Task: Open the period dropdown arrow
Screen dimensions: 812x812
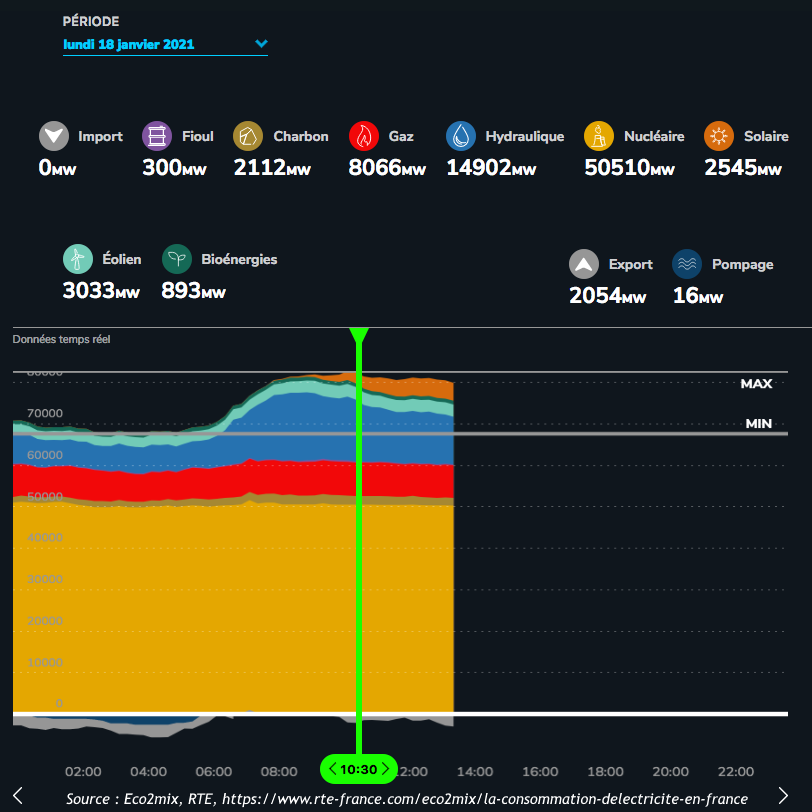Action: 261,44
